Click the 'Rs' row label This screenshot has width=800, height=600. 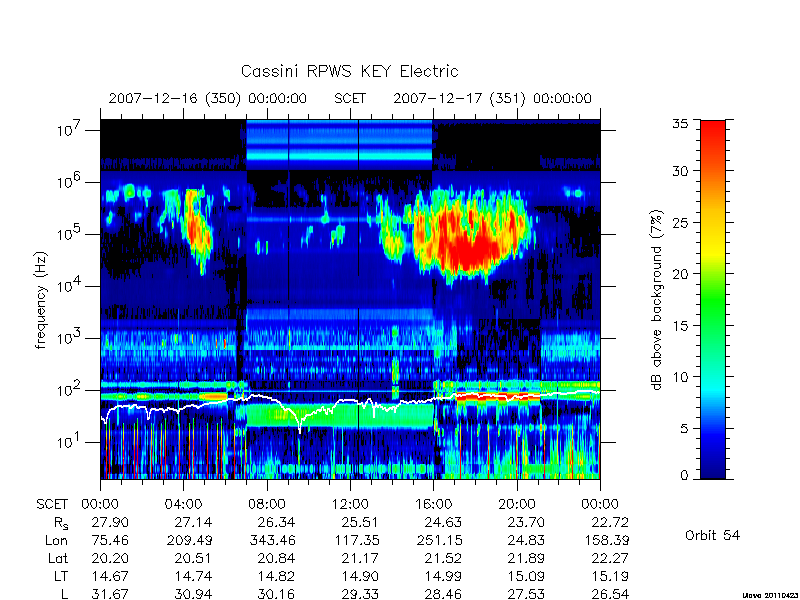click(x=61, y=523)
